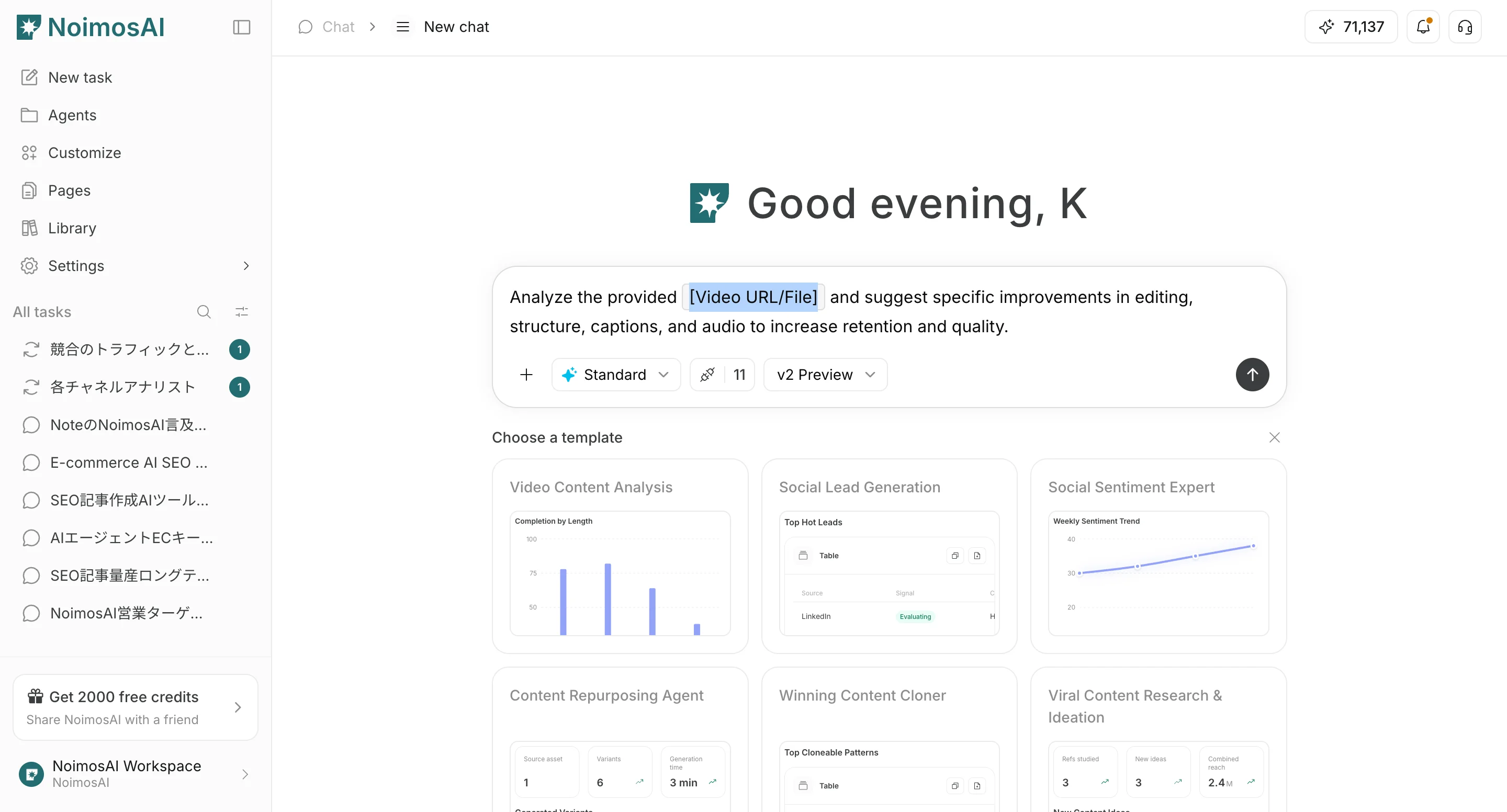Go to Pages in sidebar
This screenshot has height=812, width=1507.
136,190
